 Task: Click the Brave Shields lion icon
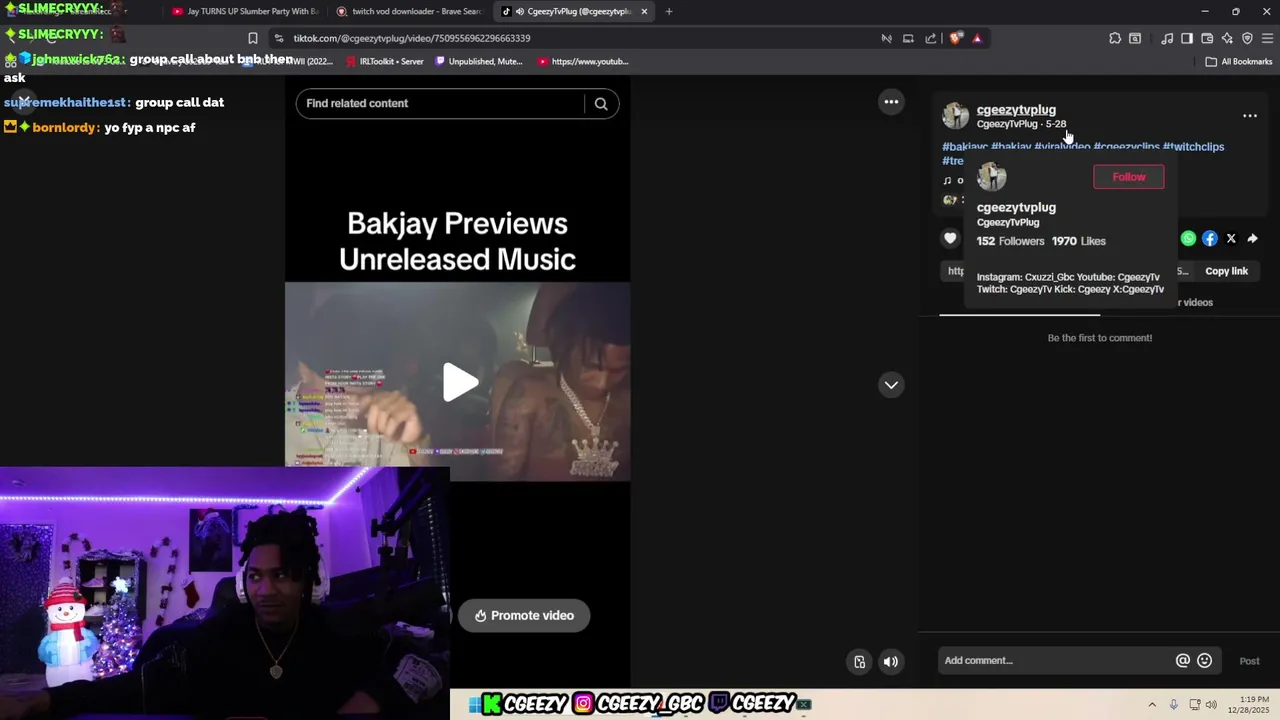(x=956, y=38)
